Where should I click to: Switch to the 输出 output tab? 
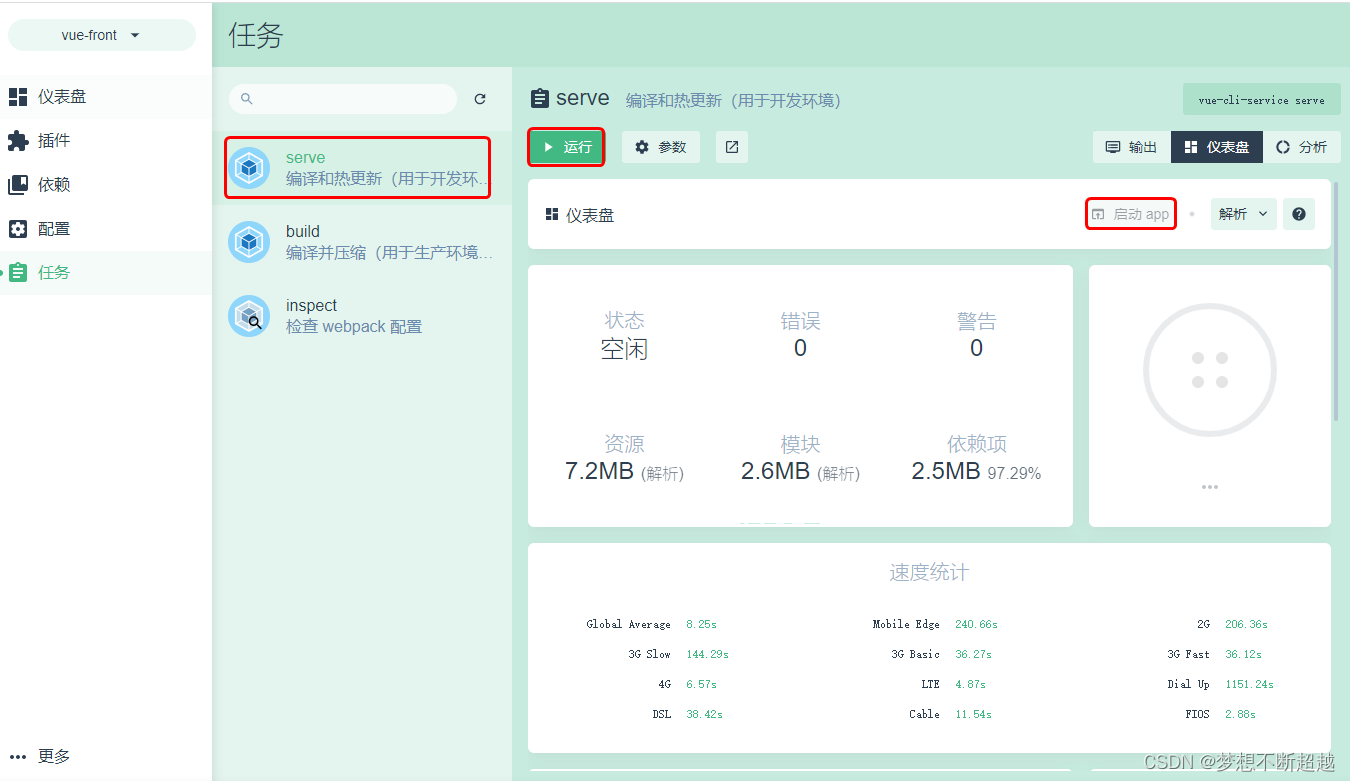(1131, 147)
